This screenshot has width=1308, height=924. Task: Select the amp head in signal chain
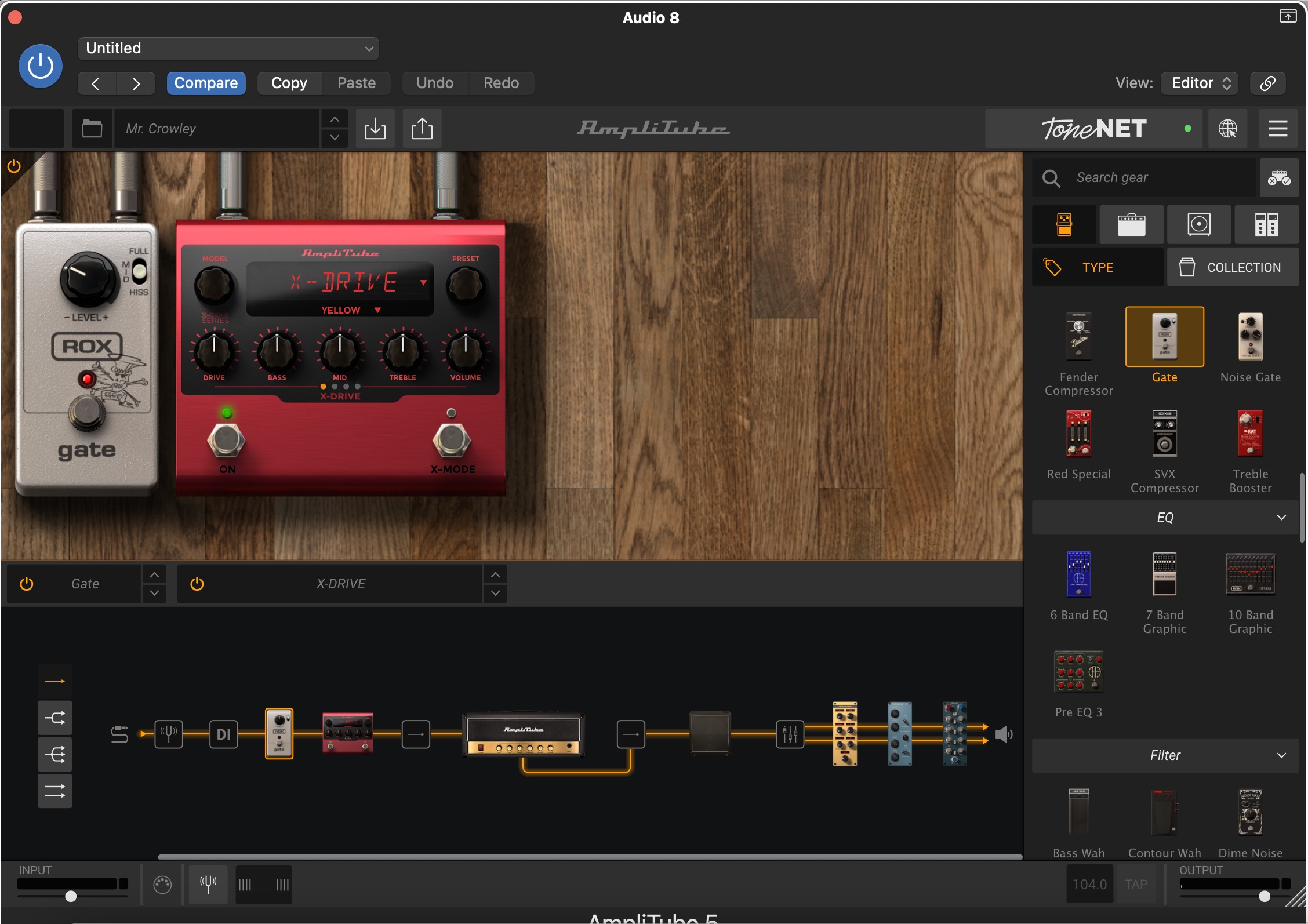(523, 734)
